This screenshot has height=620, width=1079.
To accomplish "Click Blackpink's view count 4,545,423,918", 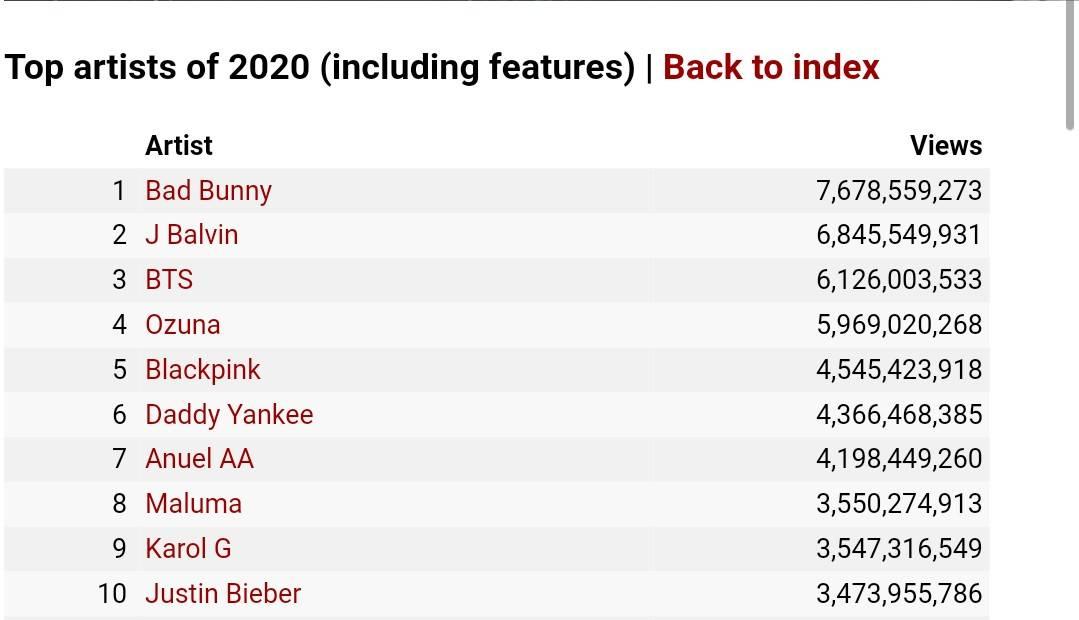I will pyautogui.click(x=899, y=370).
